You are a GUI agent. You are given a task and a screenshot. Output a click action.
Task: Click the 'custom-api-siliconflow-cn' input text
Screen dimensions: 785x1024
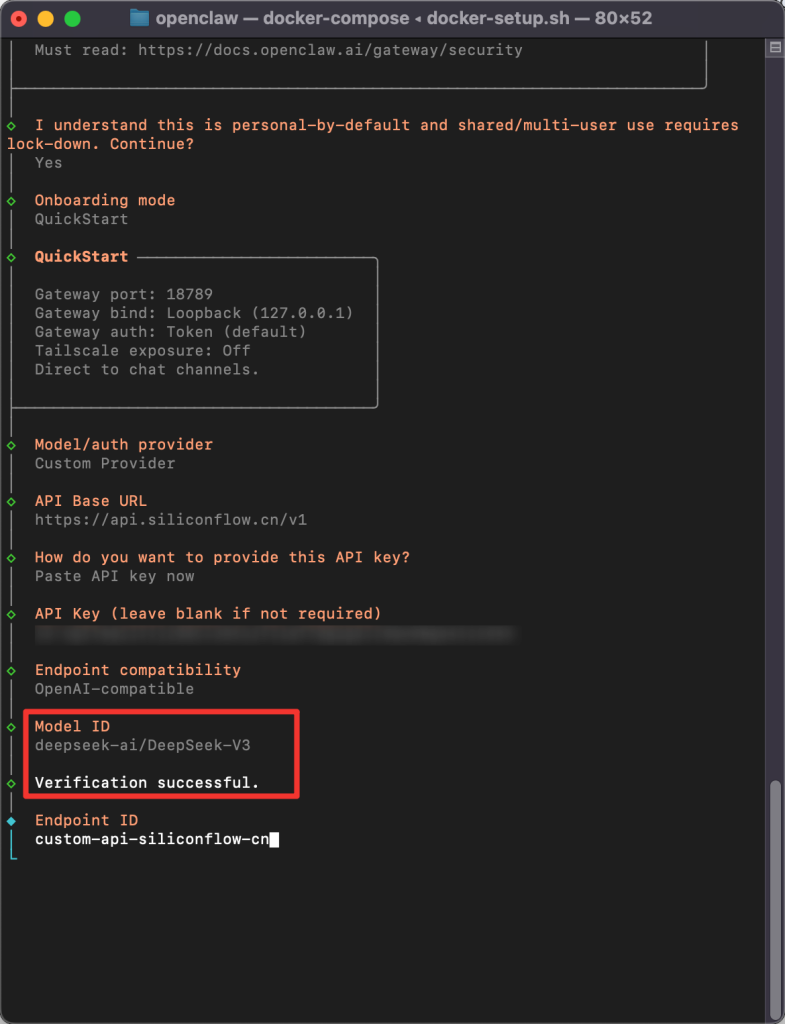152,839
